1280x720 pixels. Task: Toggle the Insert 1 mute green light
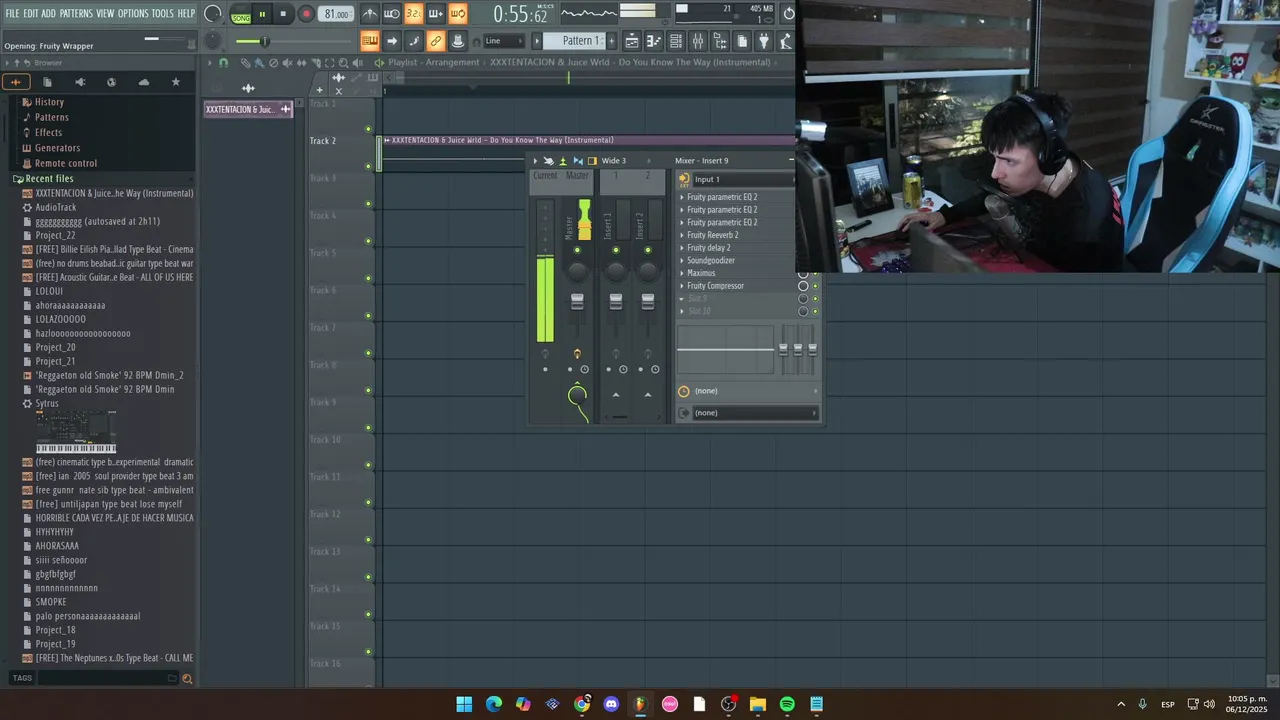click(x=616, y=250)
